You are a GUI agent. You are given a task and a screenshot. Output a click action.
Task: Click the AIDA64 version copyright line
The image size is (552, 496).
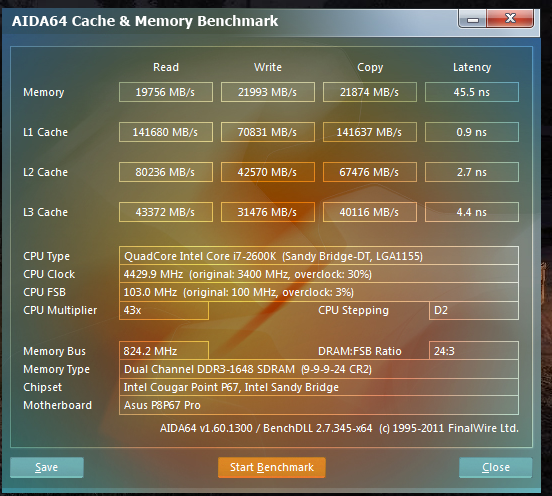tap(339, 428)
